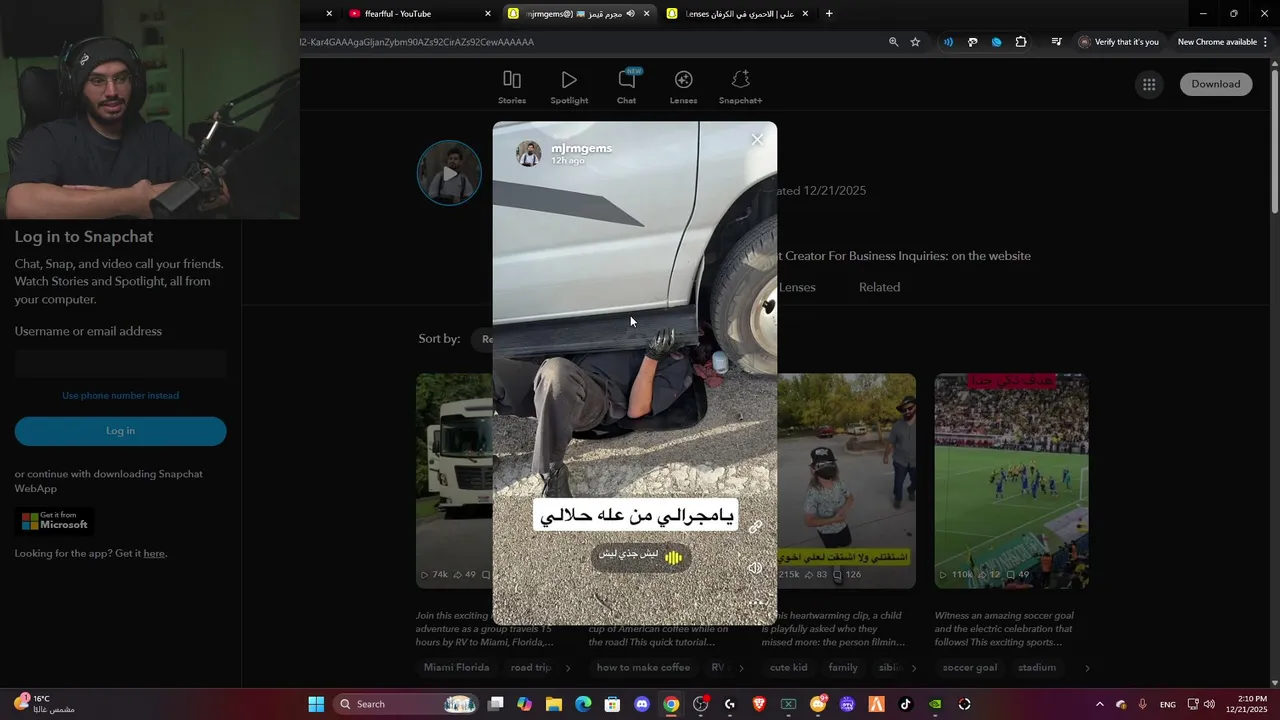The image size is (1280, 720).
Task: Click the 'here' app download link
Action: (x=154, y=553)
